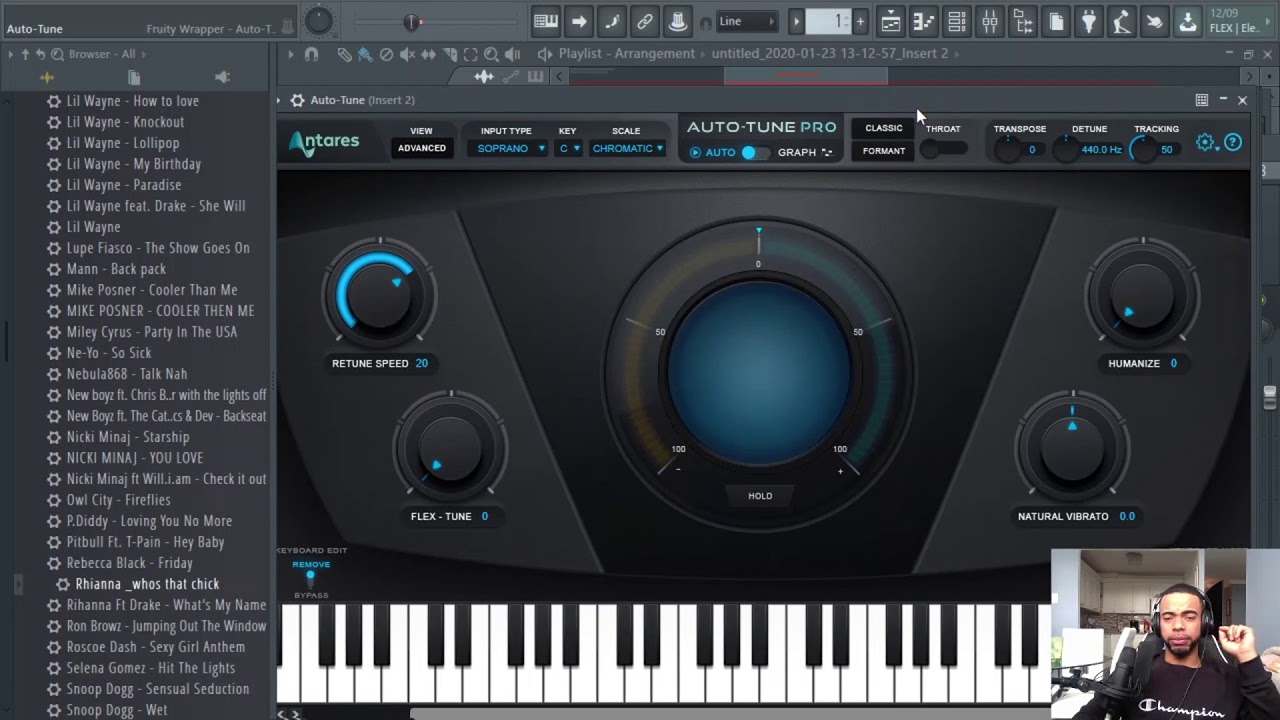This screenshot has height=720, width=1280.
Task: Toggle the Throat modeling switch
Action: [x=943, y=149]
